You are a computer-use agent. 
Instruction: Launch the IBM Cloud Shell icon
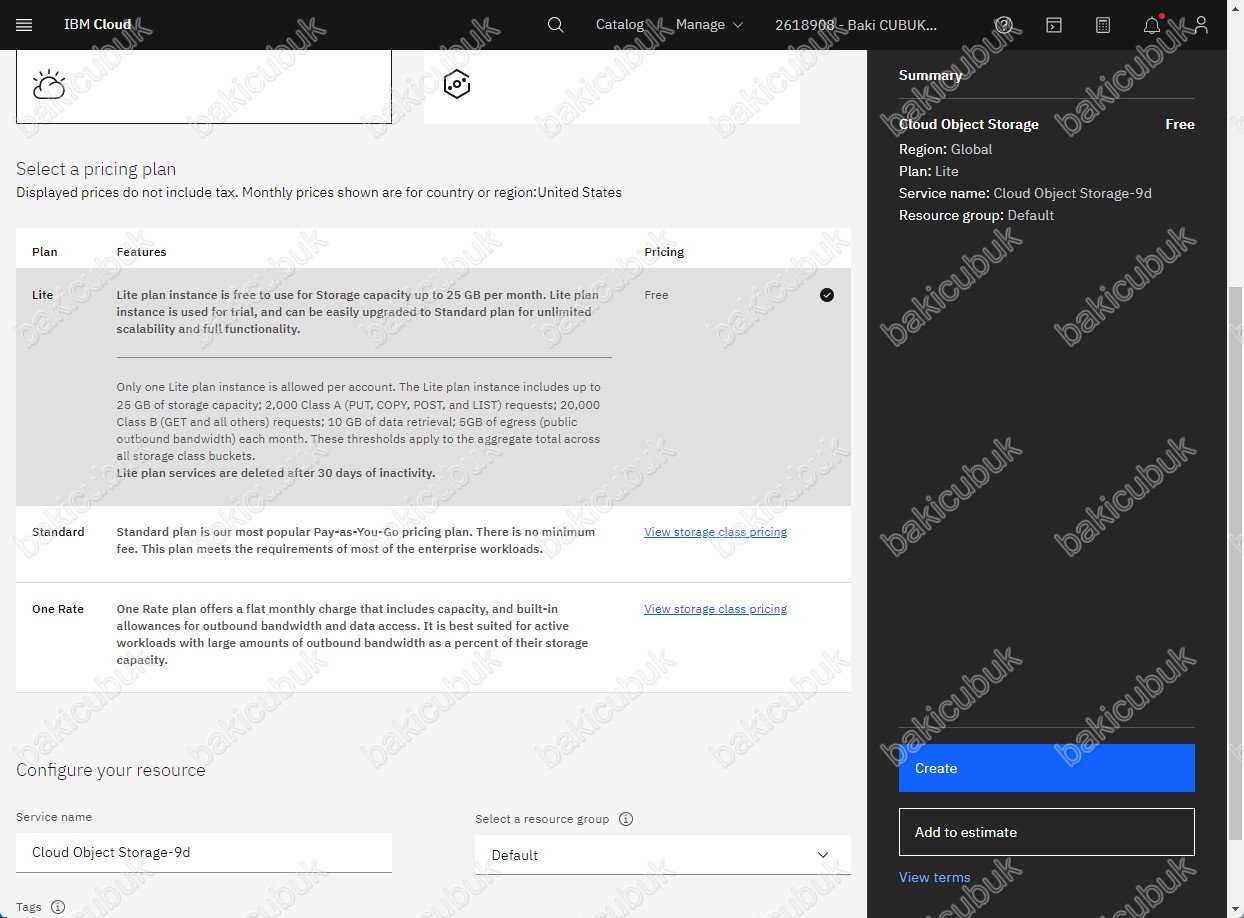pyautogui.click(x=1054, y=25)
